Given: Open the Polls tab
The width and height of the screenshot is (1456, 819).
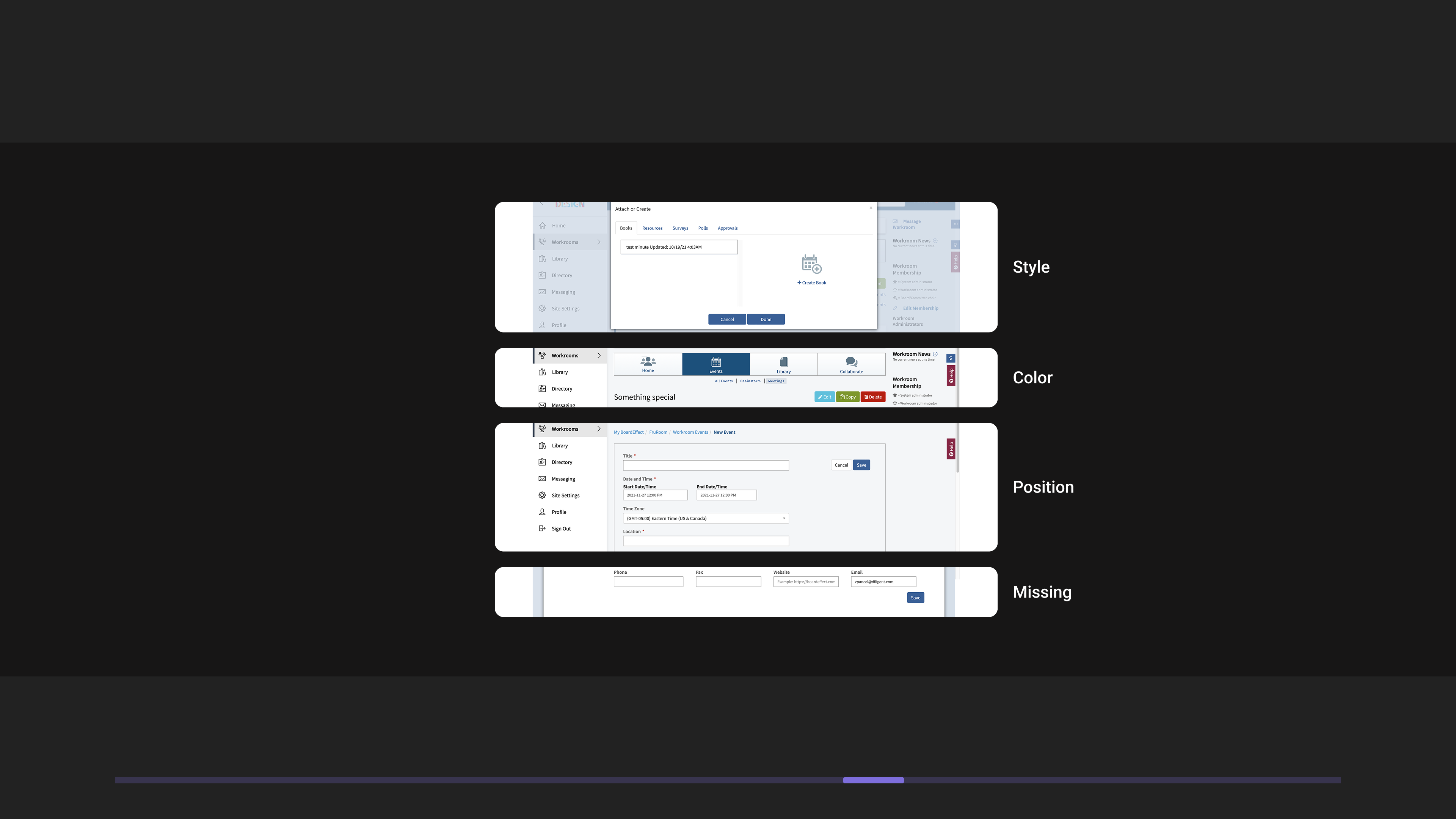Looking at the screenshot, I should click(x=703, y=228).
